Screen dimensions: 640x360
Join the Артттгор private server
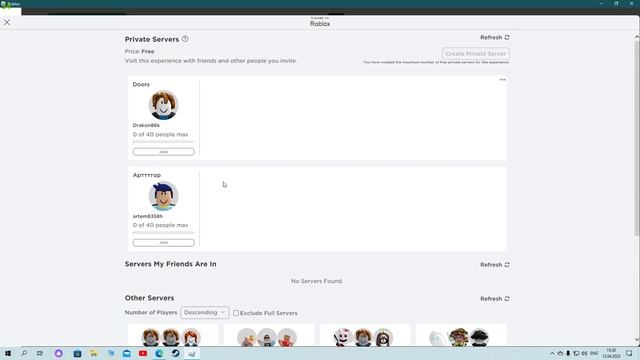tap(163, 243)
